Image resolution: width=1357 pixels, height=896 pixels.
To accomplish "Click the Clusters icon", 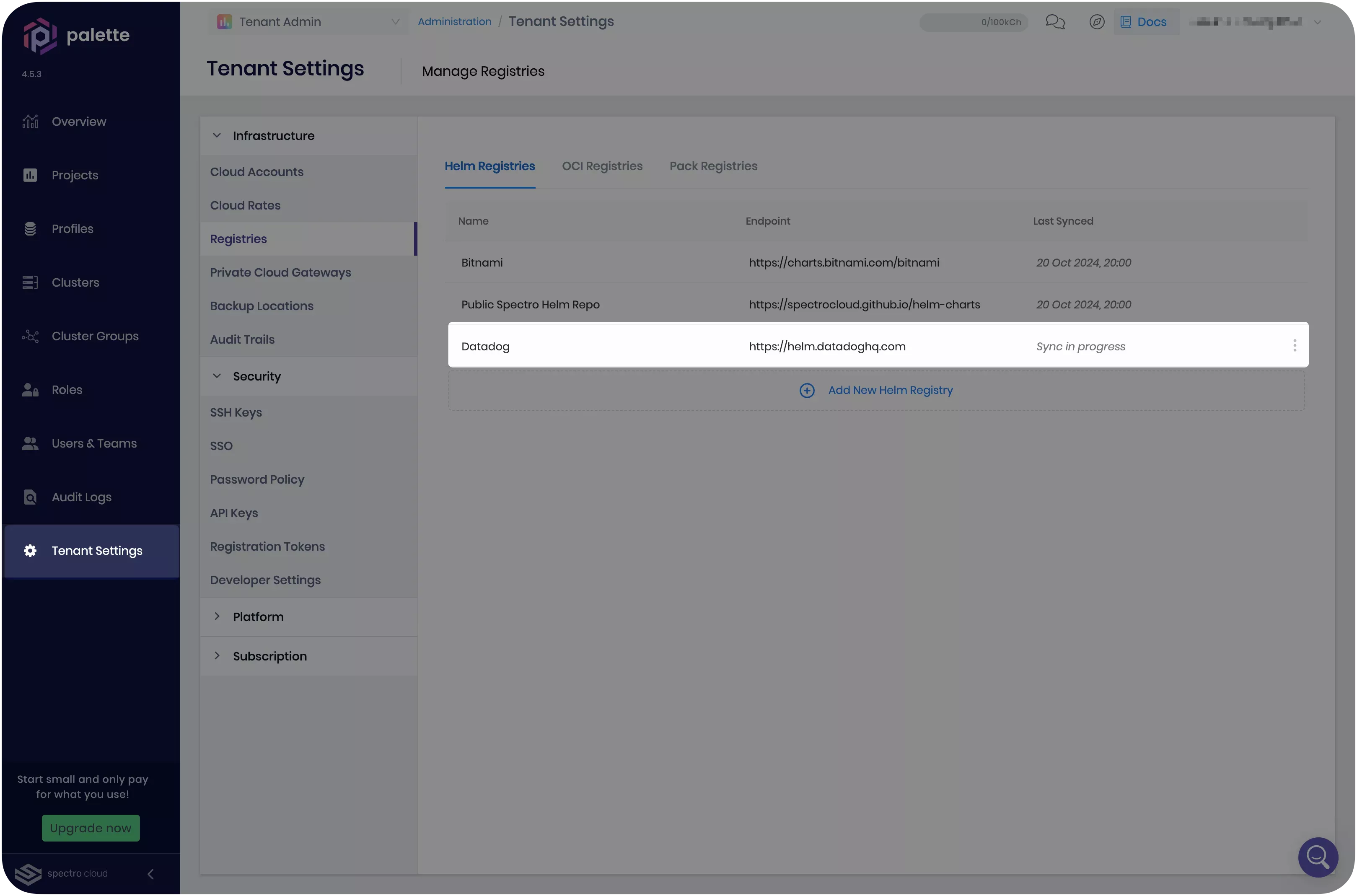I will [30, 282].
